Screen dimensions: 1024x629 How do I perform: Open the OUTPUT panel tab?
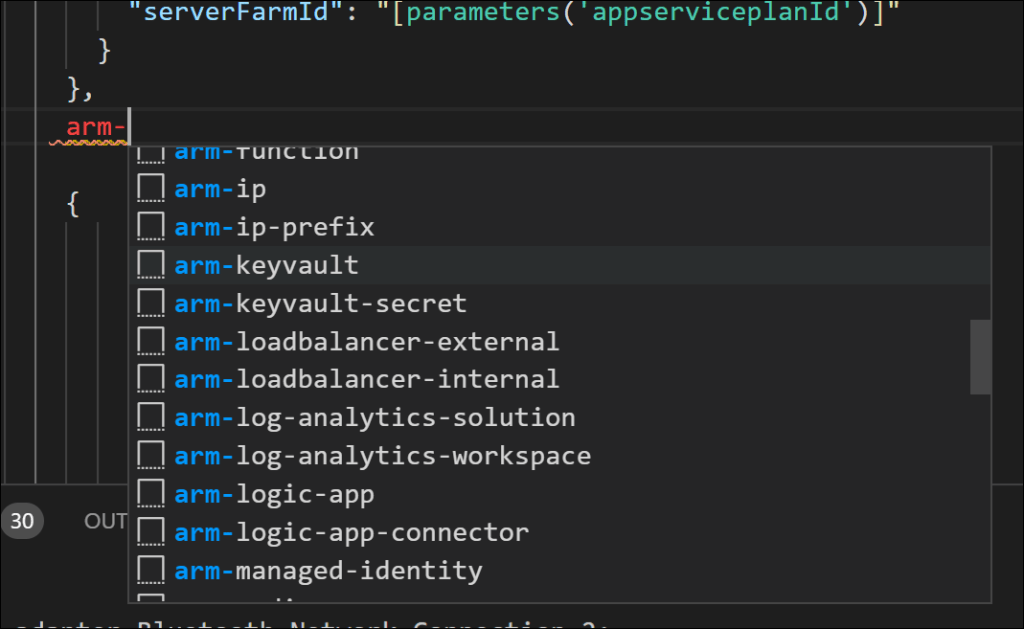[105, 521]
